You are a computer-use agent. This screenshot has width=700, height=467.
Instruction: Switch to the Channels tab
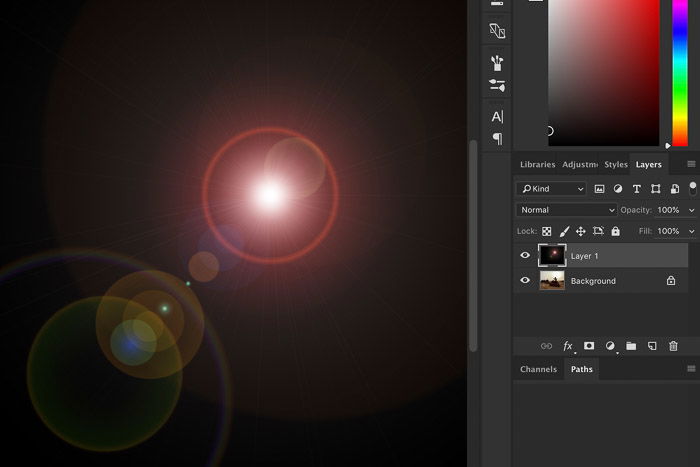click(538, 369)
